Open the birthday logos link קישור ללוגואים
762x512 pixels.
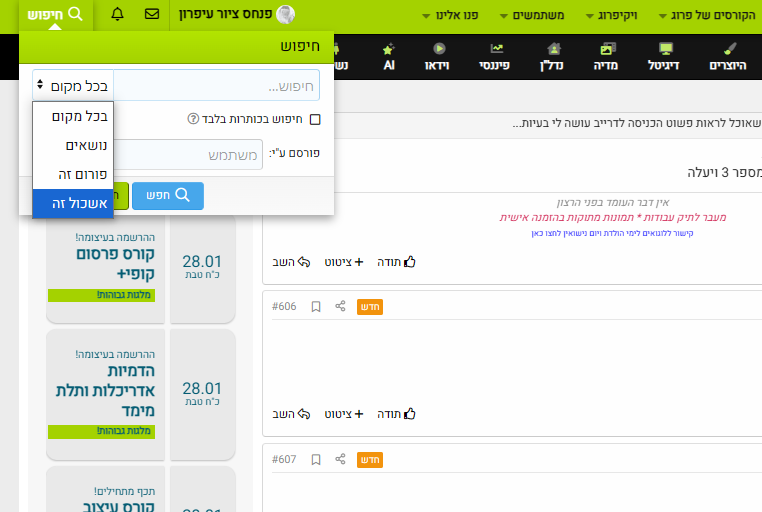tap(612, 233)
